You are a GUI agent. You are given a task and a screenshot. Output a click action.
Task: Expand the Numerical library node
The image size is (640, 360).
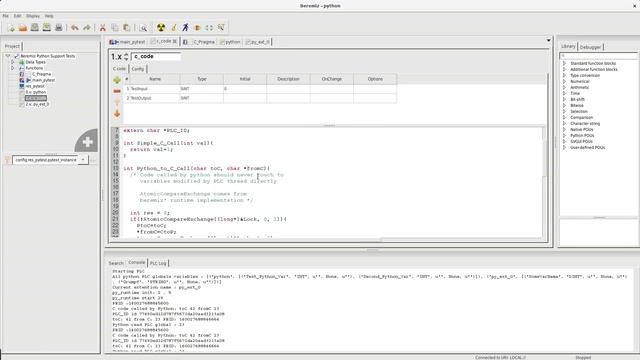(564, 82)
